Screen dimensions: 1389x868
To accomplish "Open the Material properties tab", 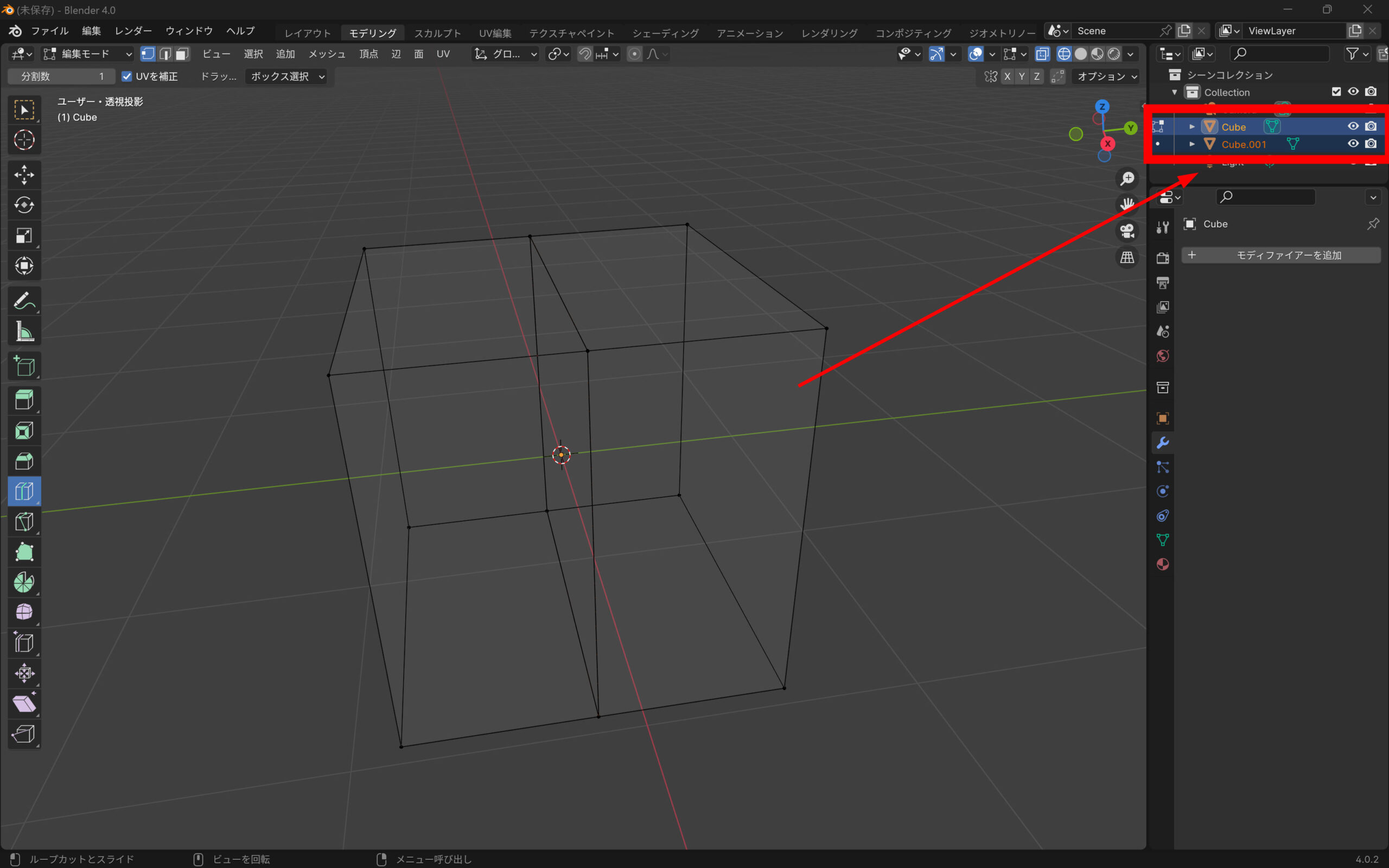I will pos(1162,564).
